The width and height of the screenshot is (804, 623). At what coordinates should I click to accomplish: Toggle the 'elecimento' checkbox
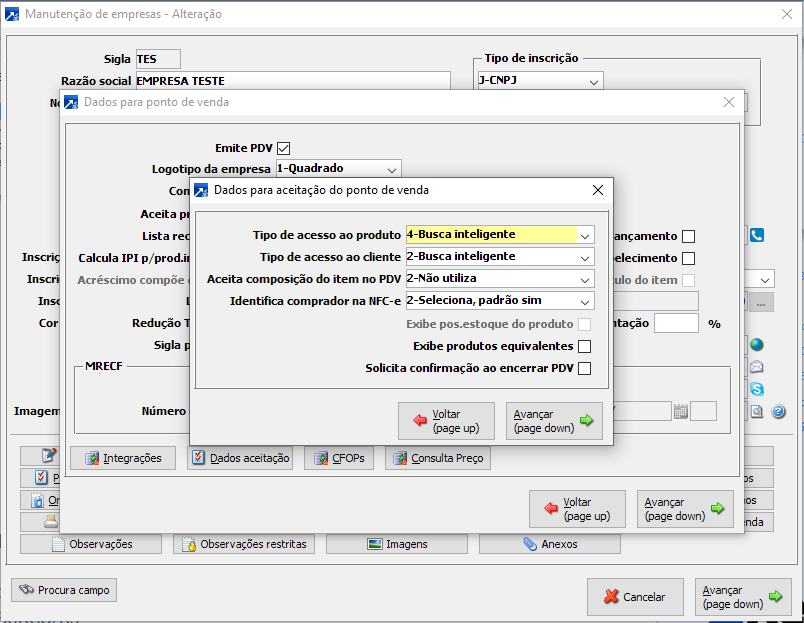689,258
